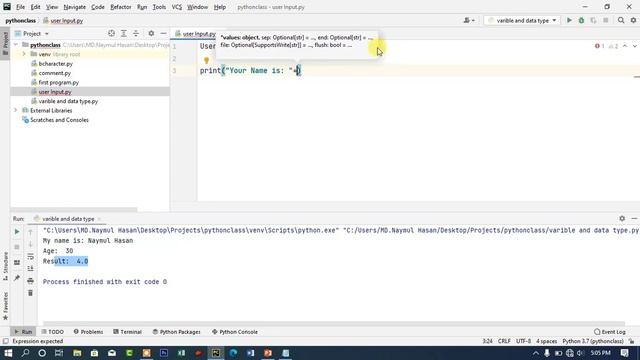
Task: Select Scratches and Consoles node
Action: coord(59,120)
